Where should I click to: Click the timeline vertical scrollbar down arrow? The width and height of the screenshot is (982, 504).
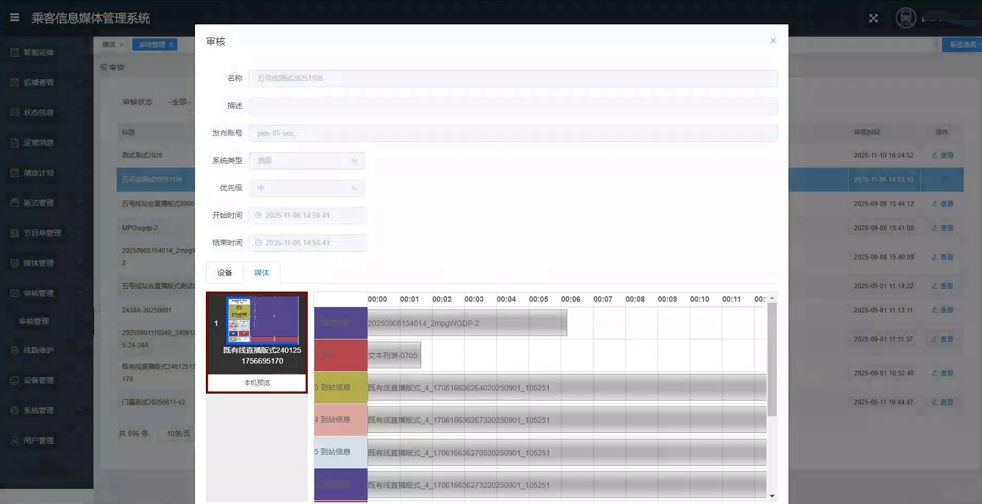[x=771, y=496]
